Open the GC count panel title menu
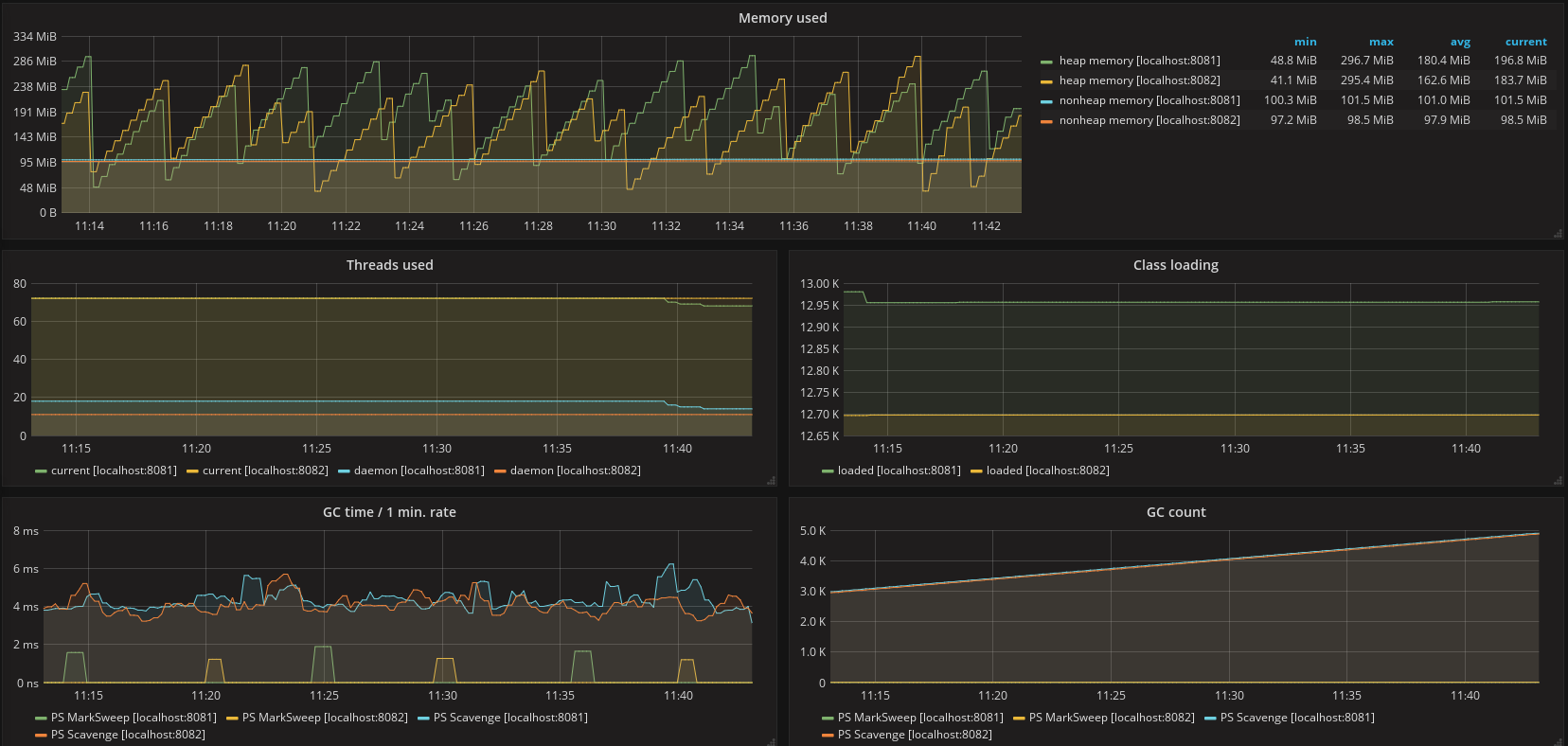 click(x=1175, y=512)
